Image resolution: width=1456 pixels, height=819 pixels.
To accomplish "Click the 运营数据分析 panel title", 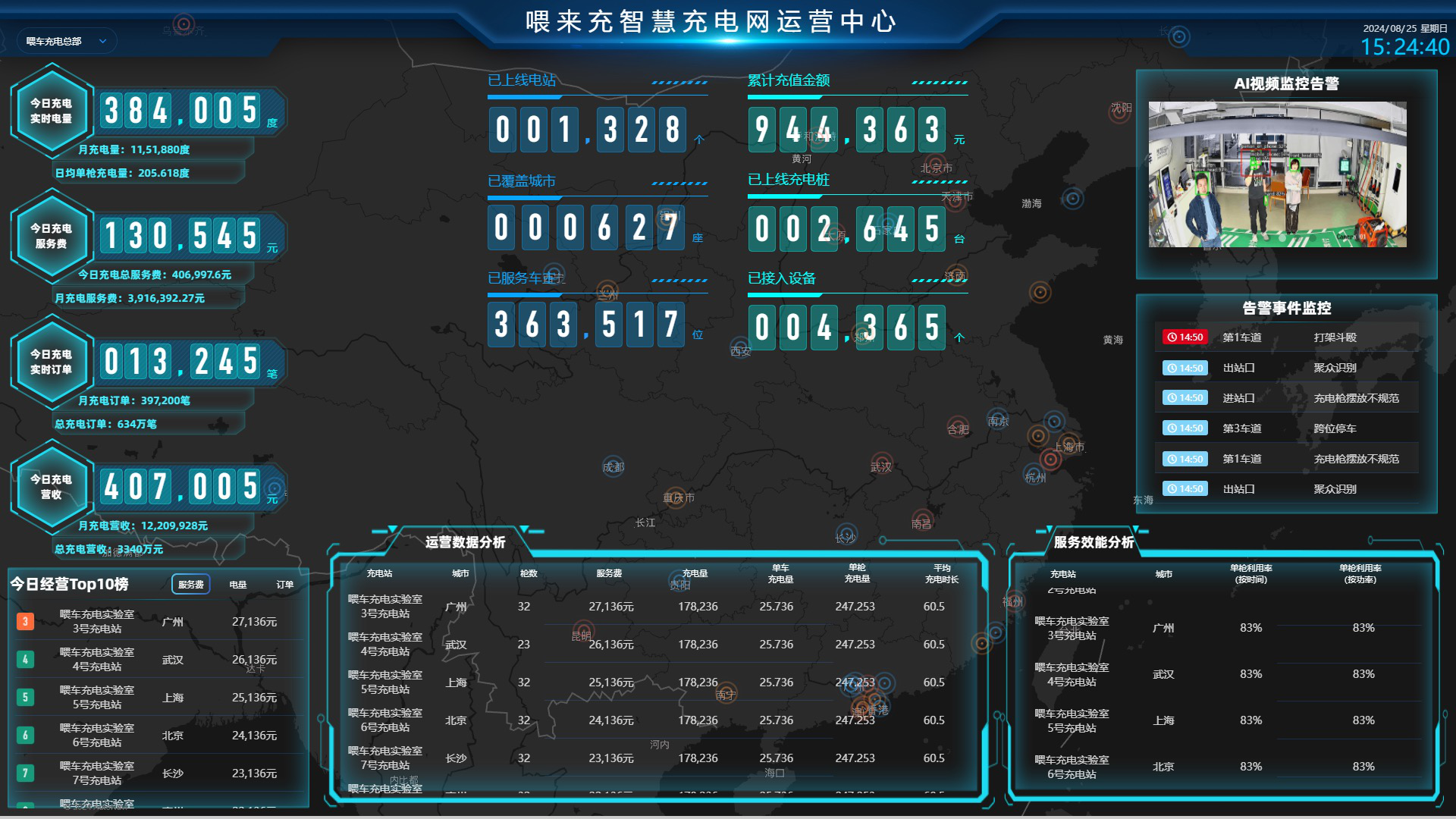I will (x=465, y=542).
